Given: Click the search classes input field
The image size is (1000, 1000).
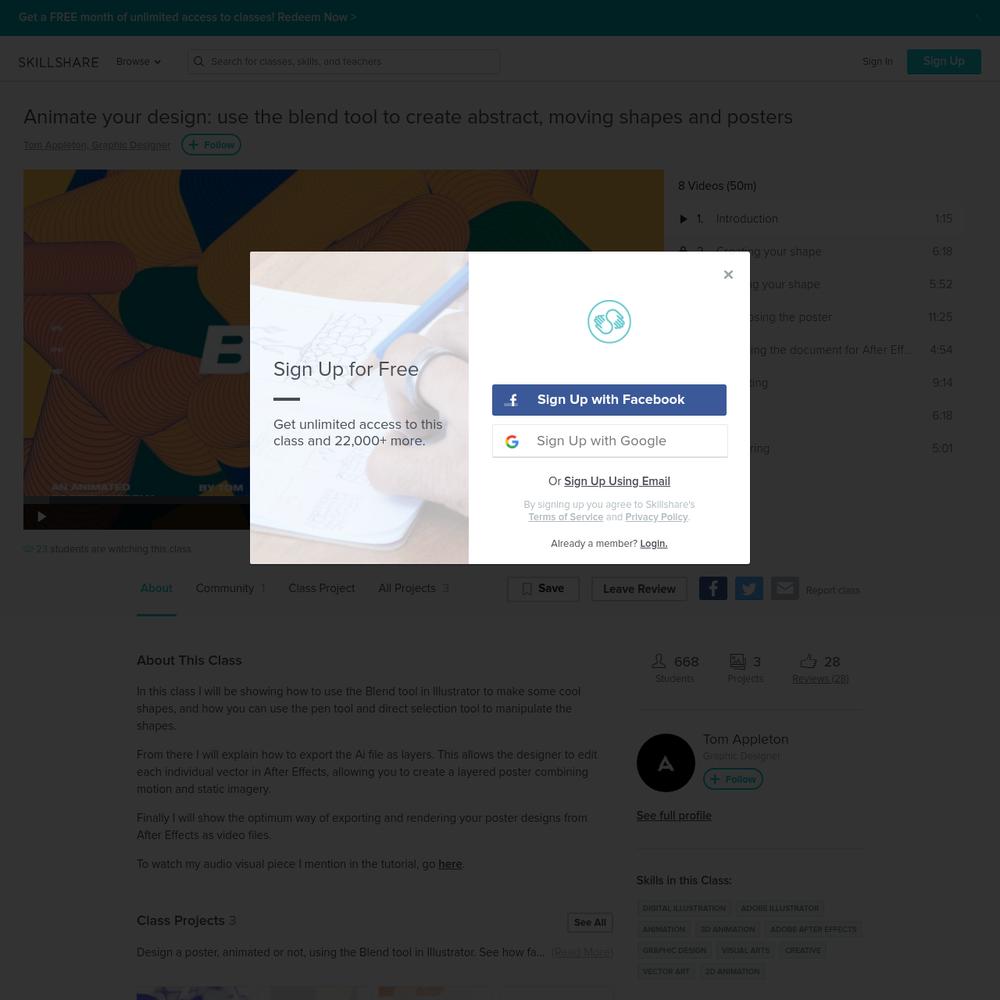Looking at the screenshot, I should coord(344,62).
